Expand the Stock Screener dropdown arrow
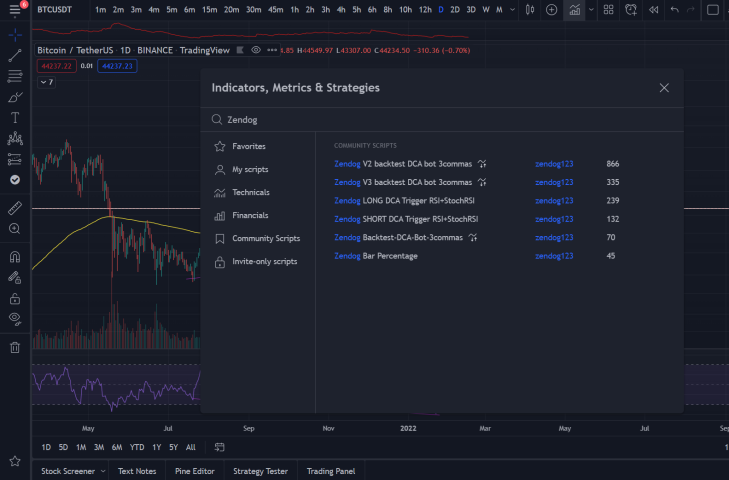This screenshot has width=729, height=480. [103, 471]
